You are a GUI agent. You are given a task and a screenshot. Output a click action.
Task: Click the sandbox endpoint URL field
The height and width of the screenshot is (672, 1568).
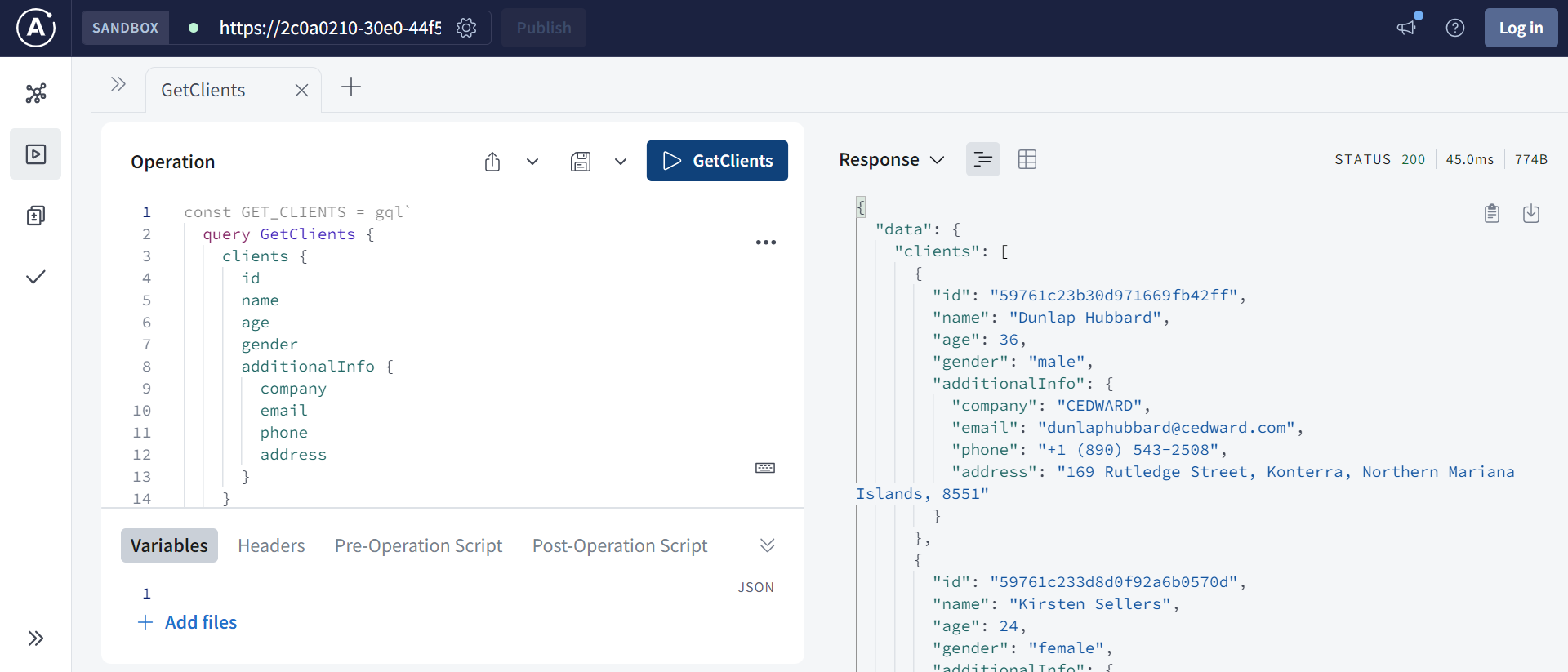[x=330, y=28]
